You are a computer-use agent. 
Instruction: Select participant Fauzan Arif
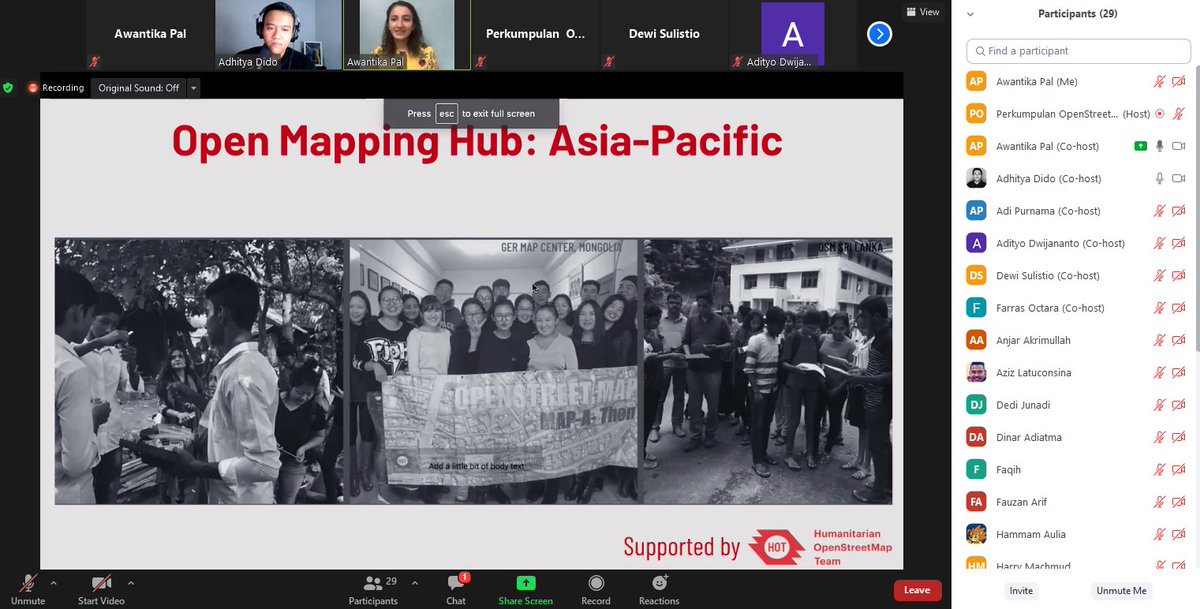tap(1076, 502)
